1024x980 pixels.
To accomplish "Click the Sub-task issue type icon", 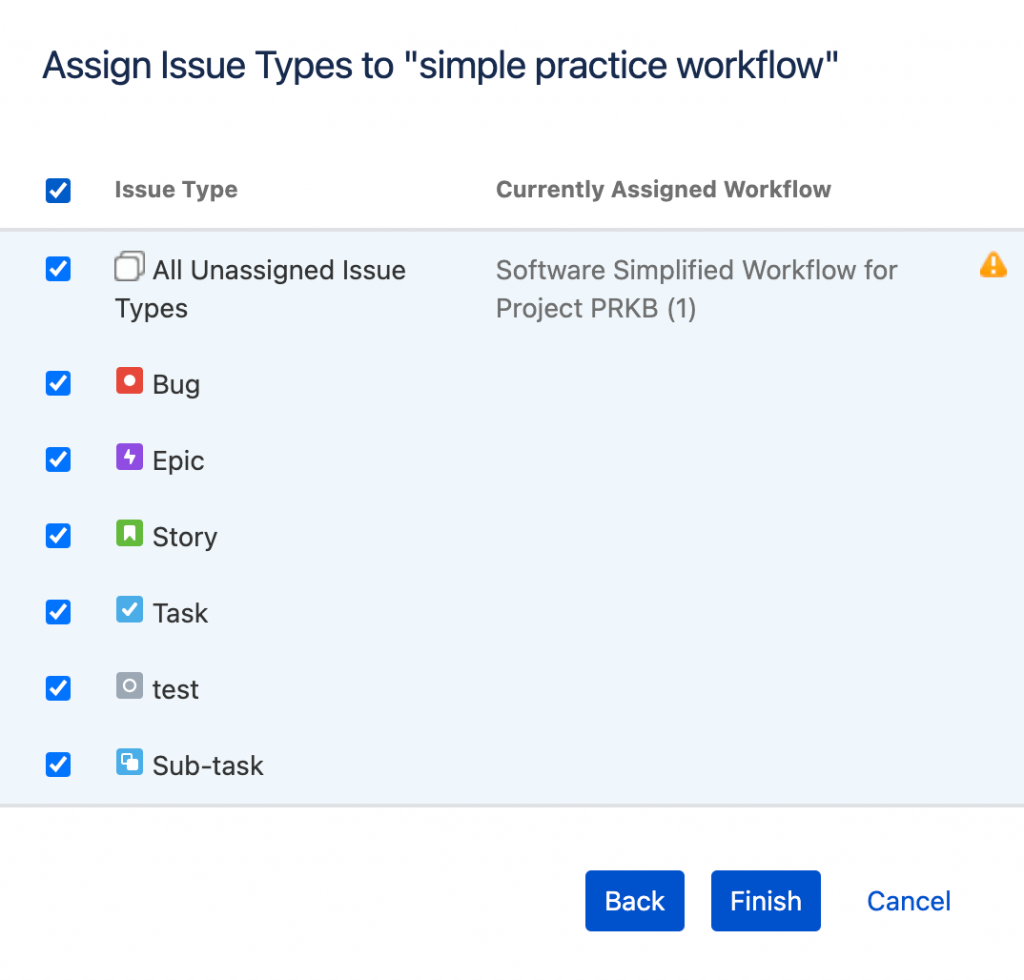I will click(x=129, y=762).
